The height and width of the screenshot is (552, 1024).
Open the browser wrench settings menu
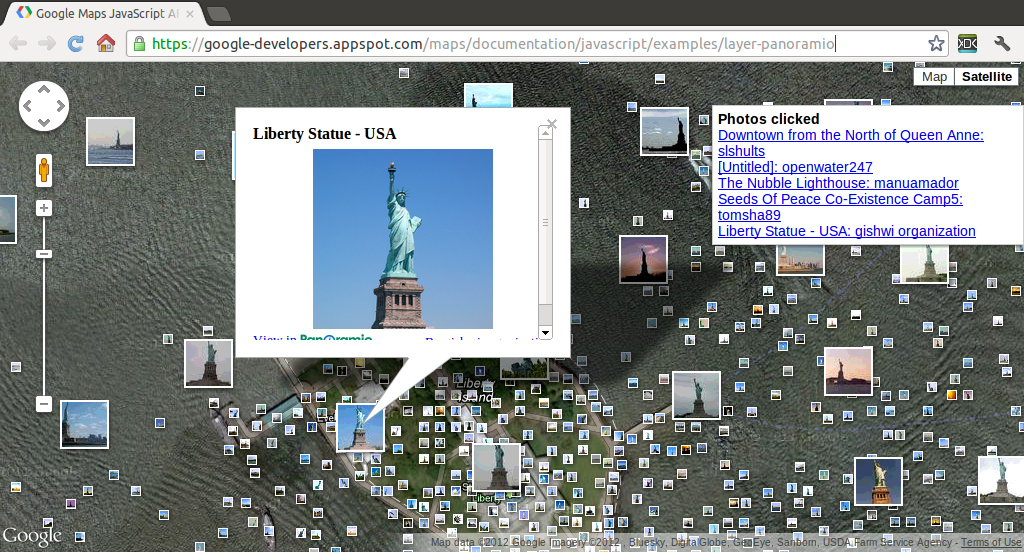(1002, 43)
